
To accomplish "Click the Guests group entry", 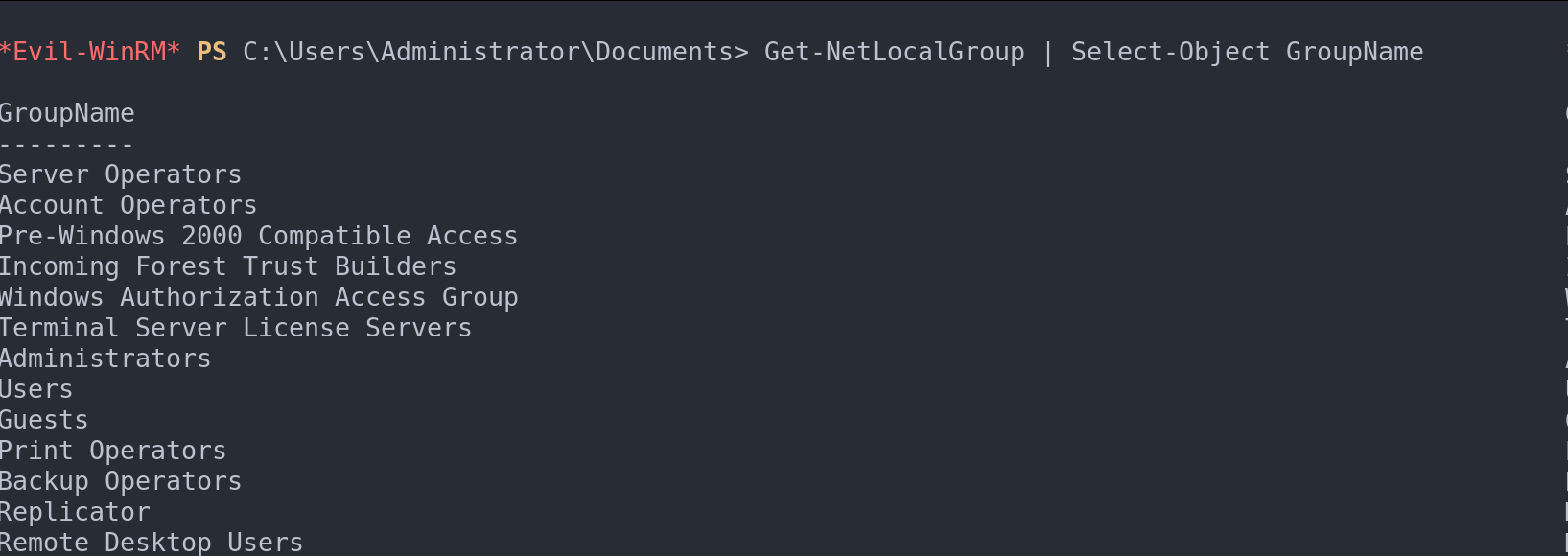I will [x=44, y=420].
